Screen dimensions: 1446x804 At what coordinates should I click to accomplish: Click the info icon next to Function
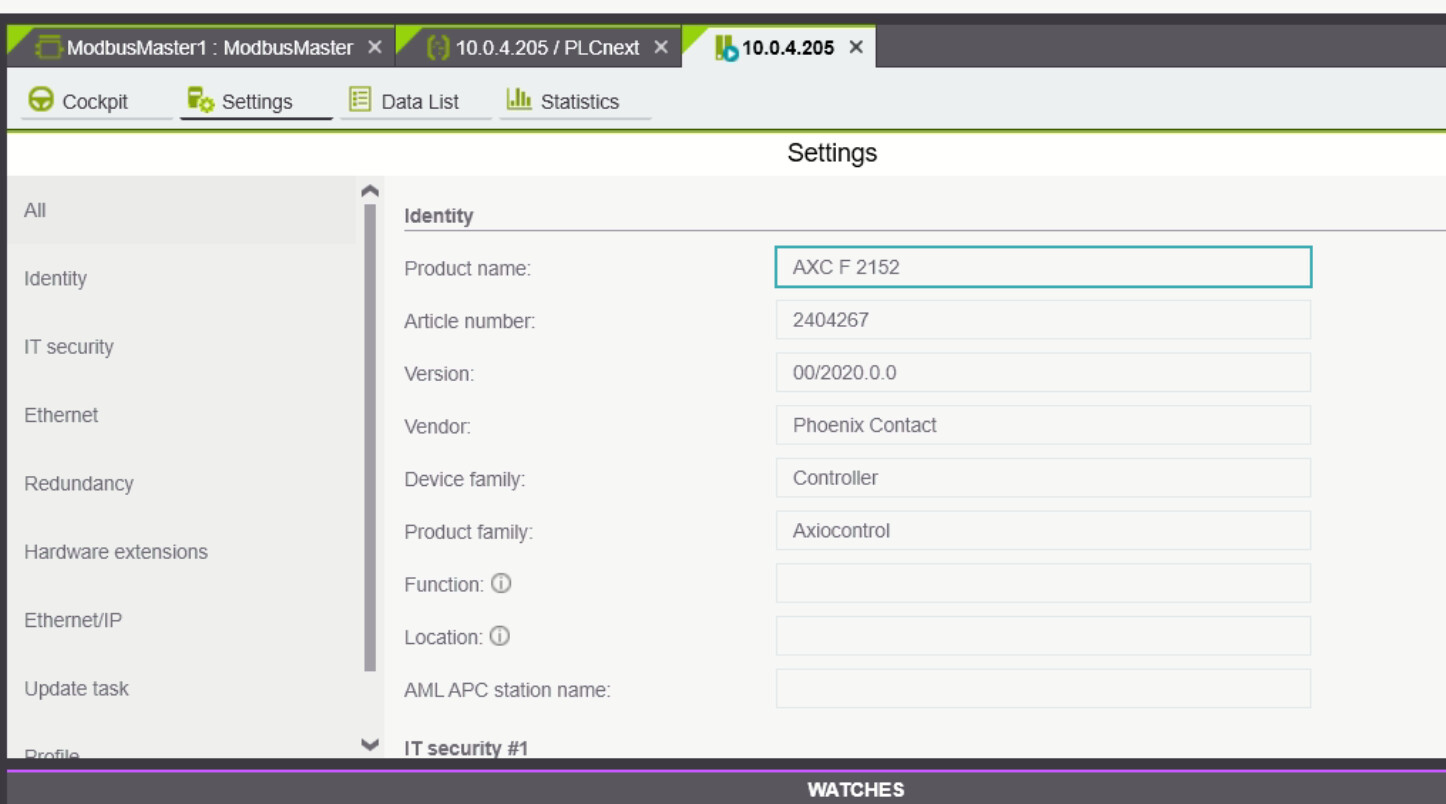click(501, 584)
